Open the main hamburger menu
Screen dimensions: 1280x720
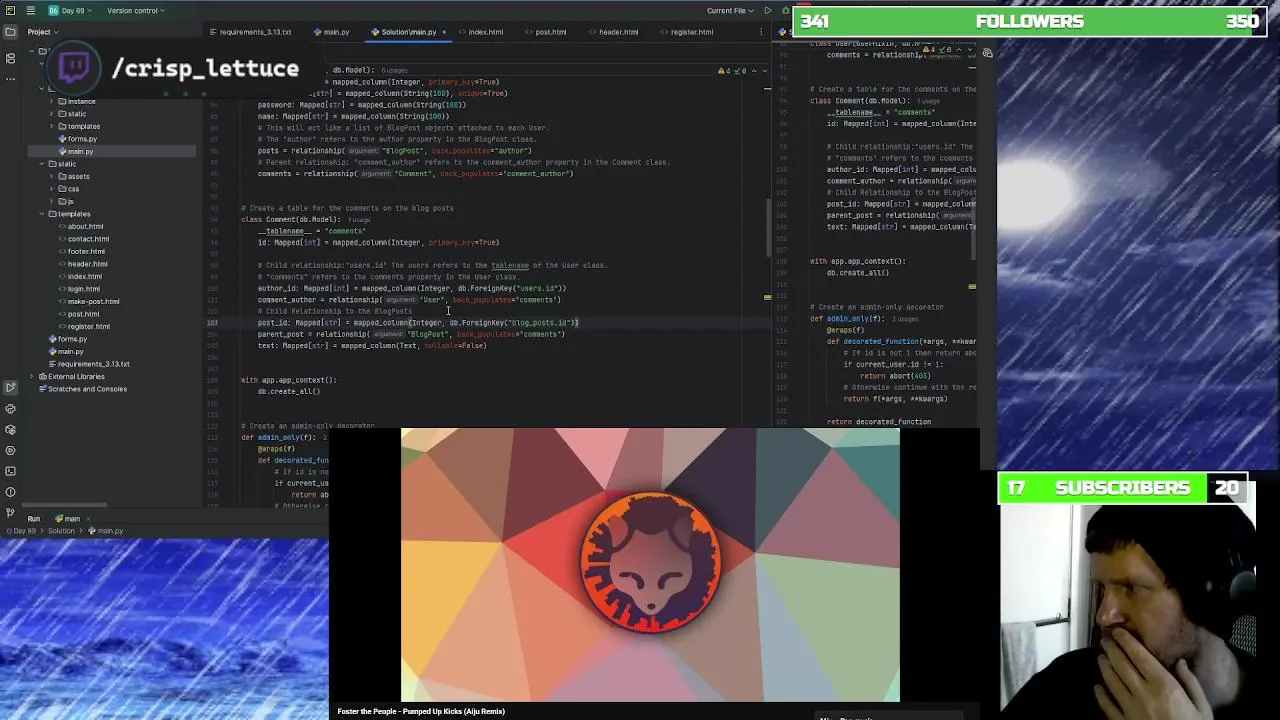(31, 11)
